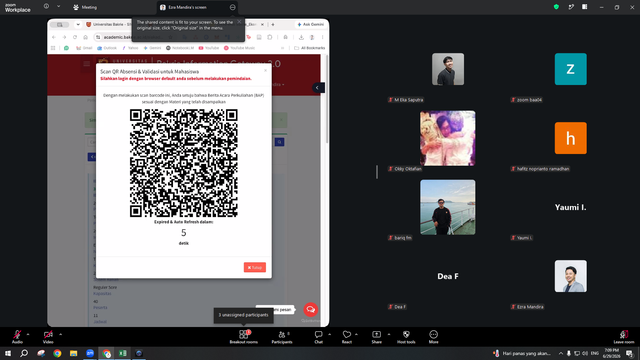Open File Explorer from the taskbar

(73, 353)
